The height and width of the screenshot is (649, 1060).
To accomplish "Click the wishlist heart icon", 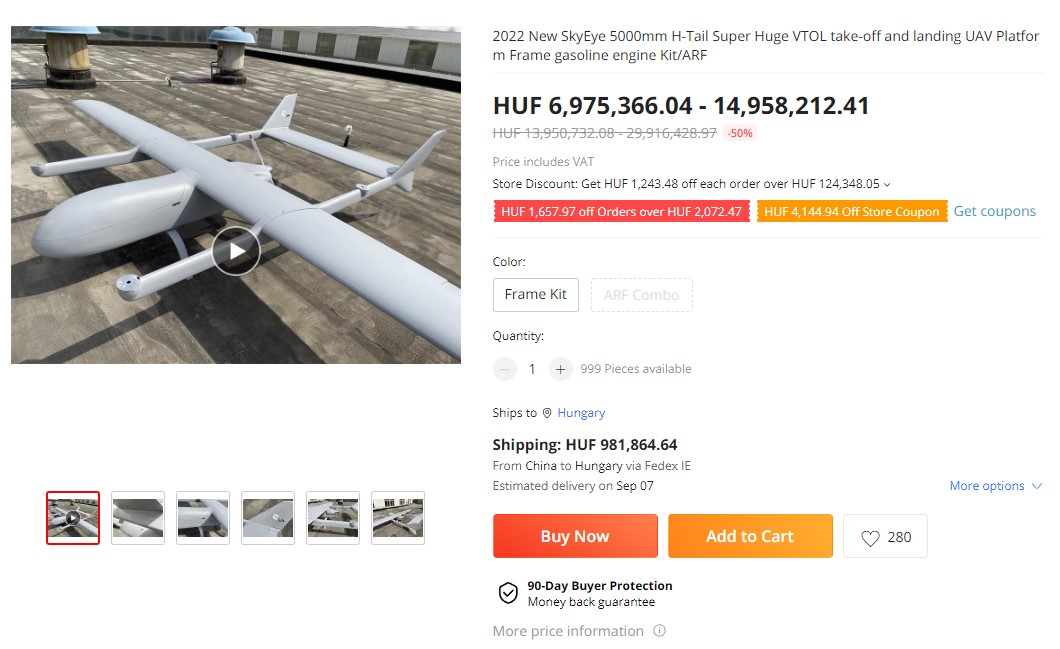I will 870,538.
